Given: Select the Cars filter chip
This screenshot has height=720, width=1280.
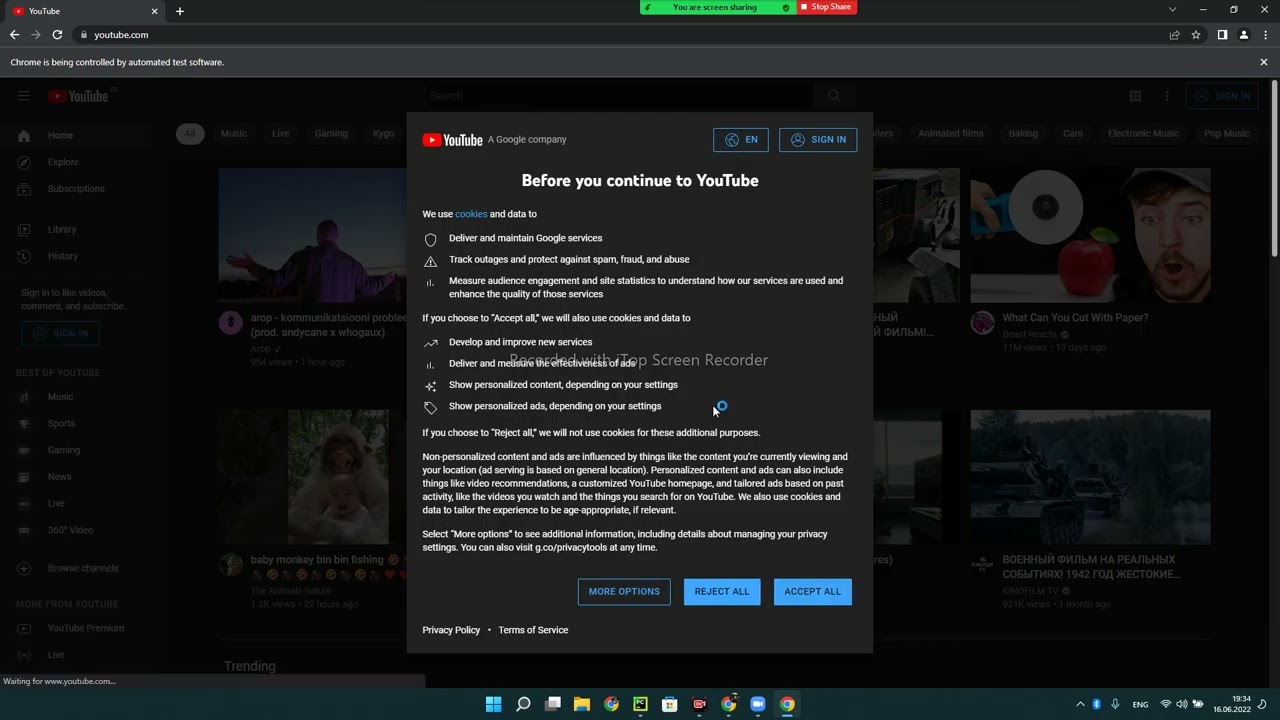Looking at the screenshot, I should 1072,133.
